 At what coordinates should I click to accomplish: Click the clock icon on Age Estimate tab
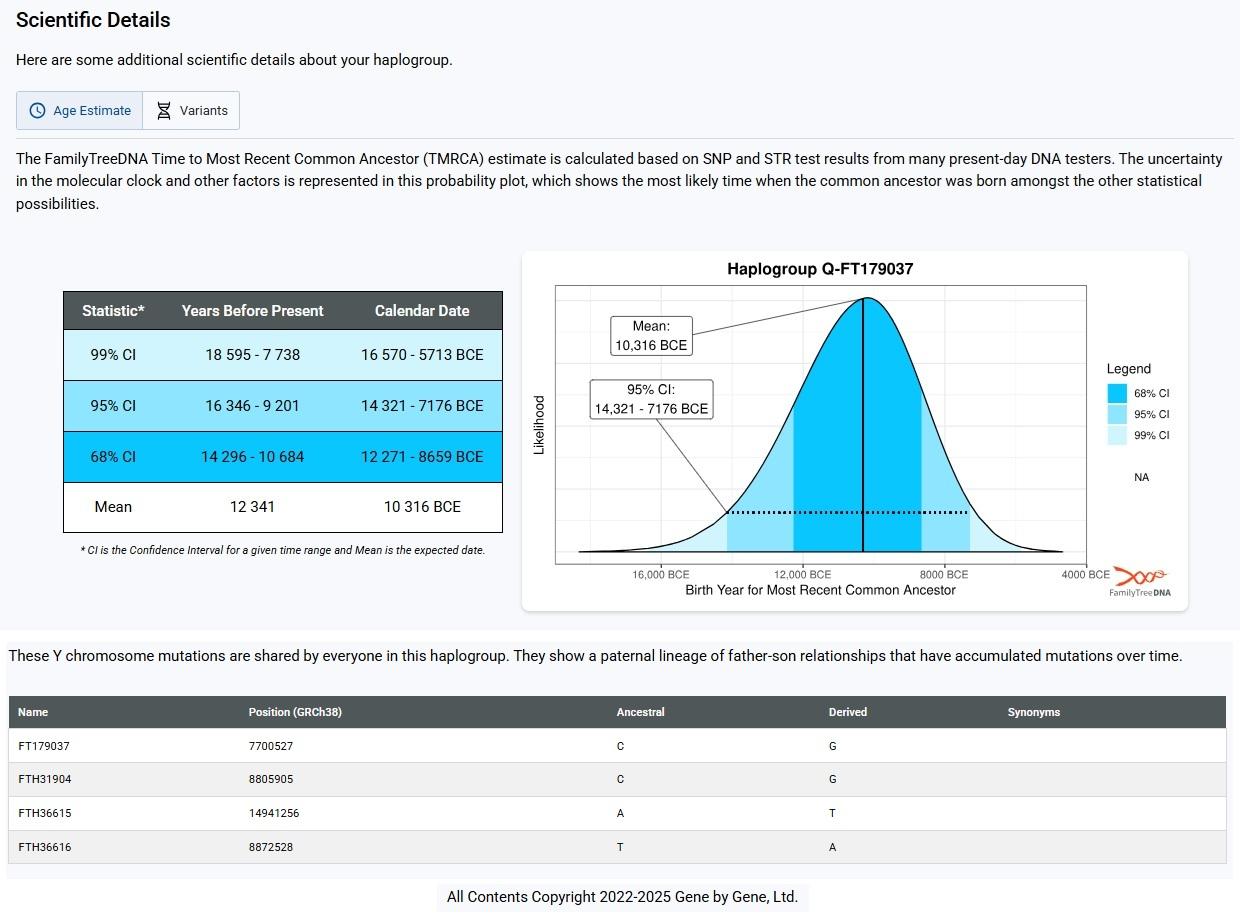click(x=37, y=111)
